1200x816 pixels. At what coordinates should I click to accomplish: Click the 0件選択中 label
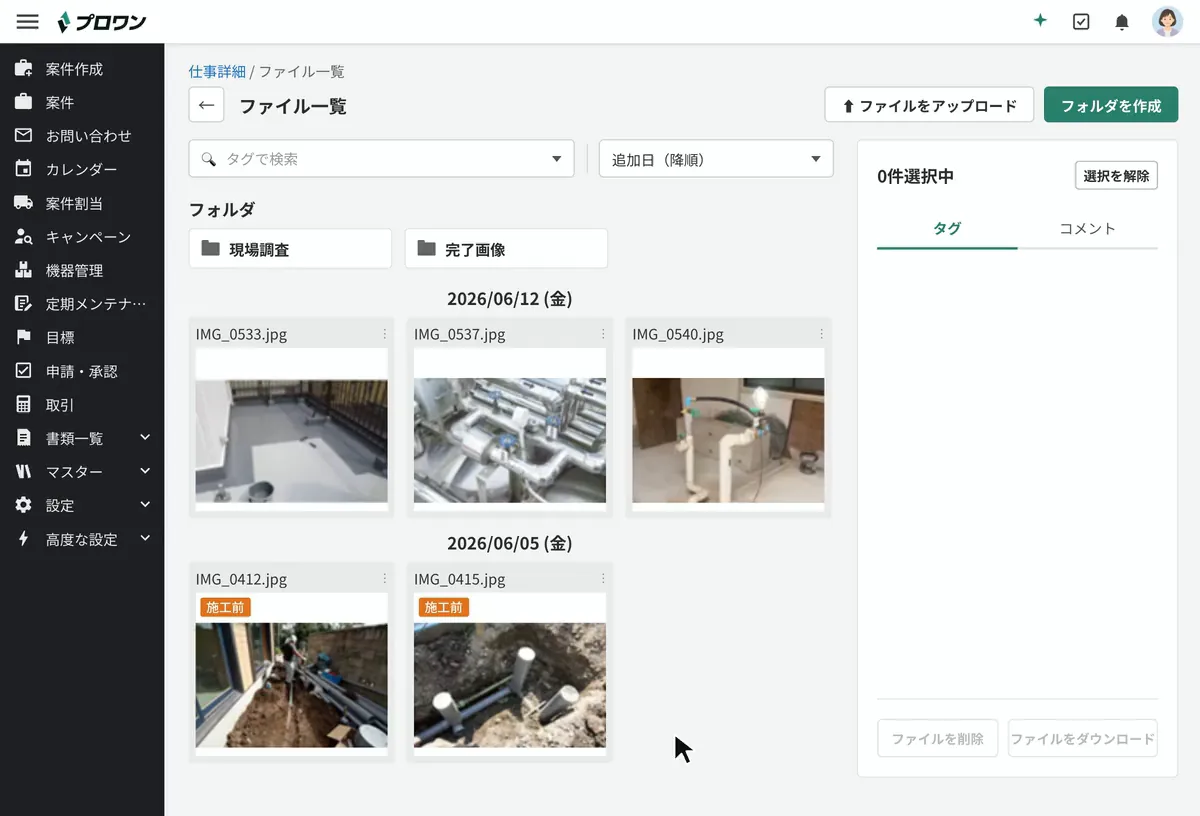tap(916, 176)
